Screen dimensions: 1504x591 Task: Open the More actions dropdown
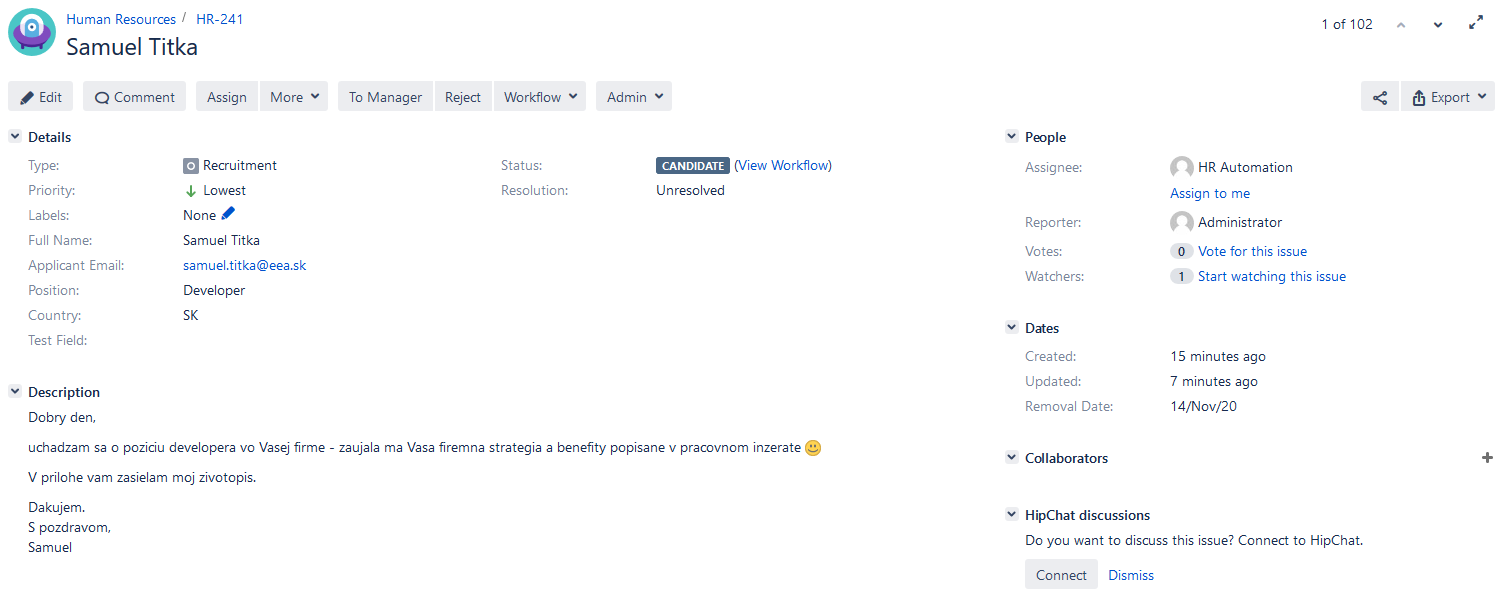click(294, 97)
